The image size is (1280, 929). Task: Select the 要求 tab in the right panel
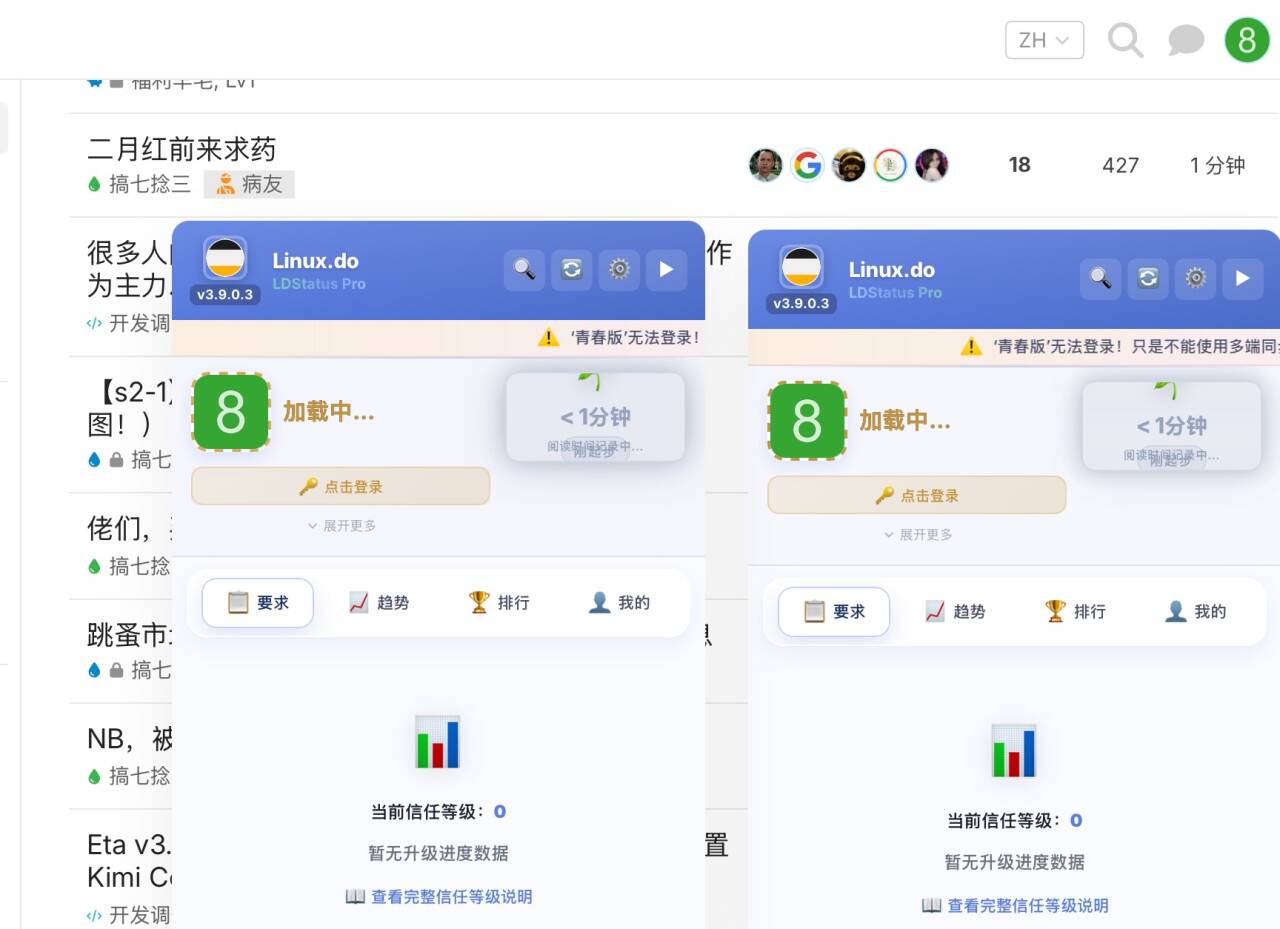click(834, 612)
